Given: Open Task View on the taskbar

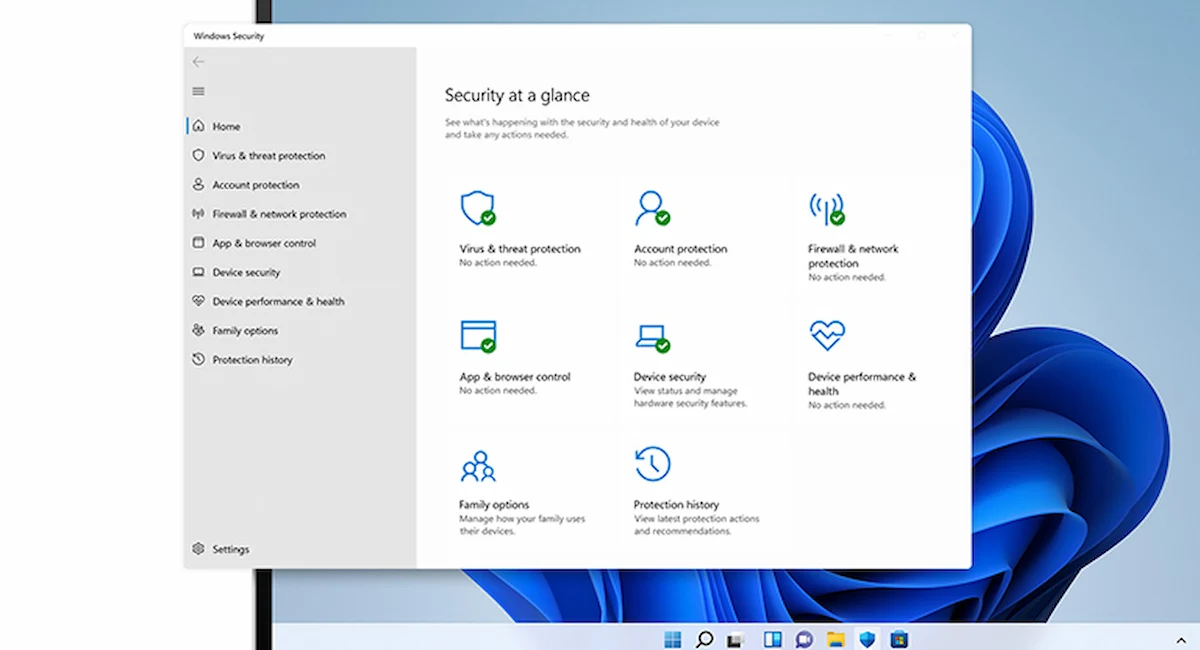Looking at the screenshot, I should 736,639.
